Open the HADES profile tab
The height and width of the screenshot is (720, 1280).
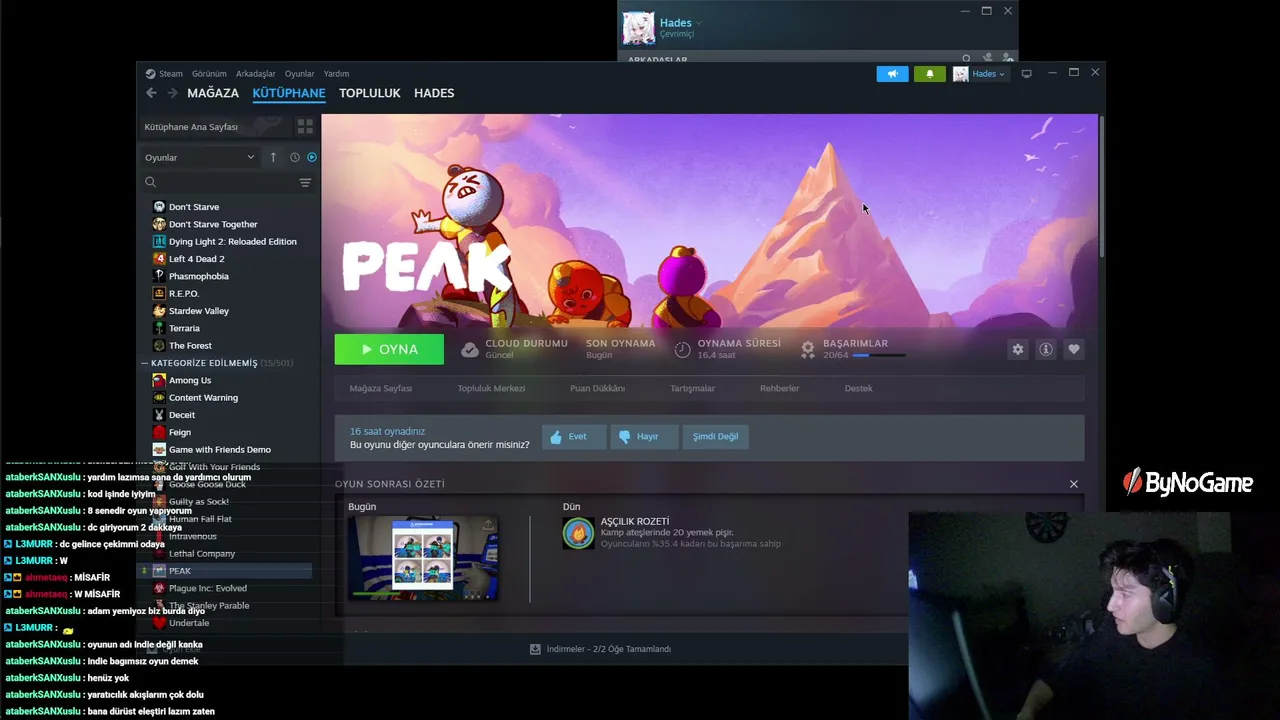[x=434, y=93]
